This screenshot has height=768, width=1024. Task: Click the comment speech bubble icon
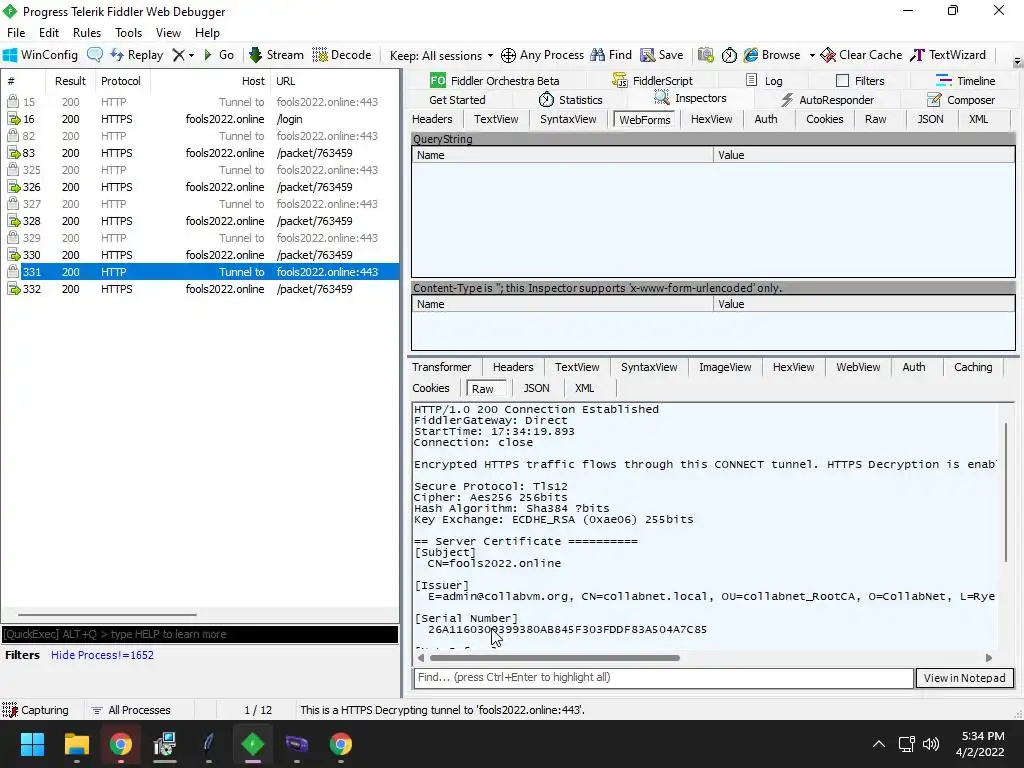click(x=95, y=55)
